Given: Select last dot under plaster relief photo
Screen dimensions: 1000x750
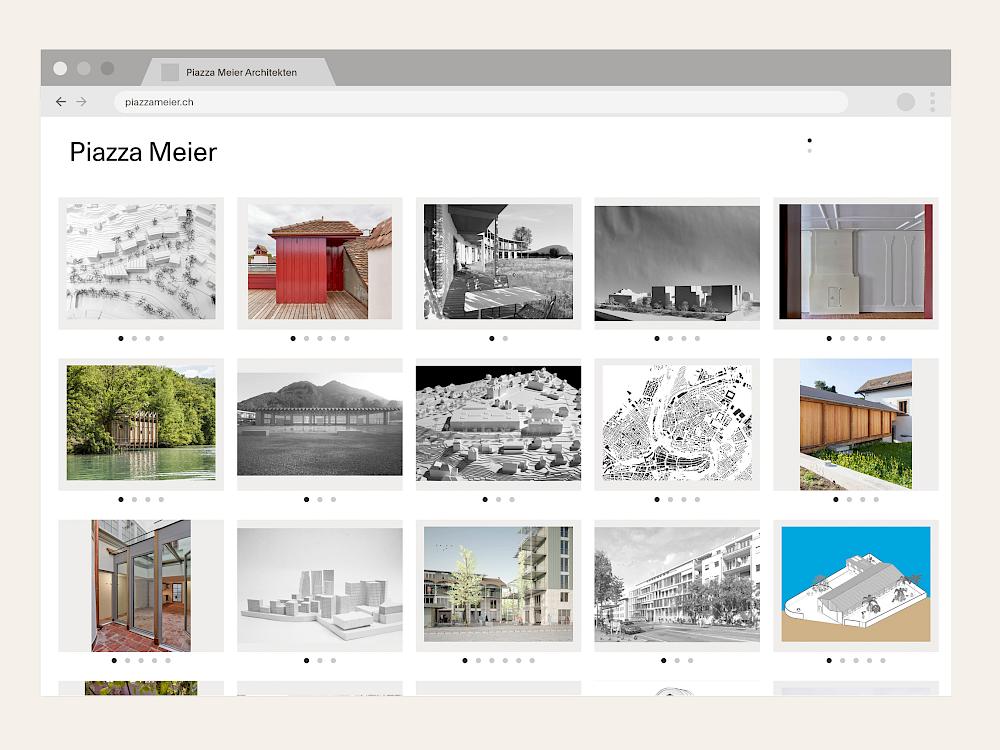Looking at the screenshot, I should (x=883, y=339).
